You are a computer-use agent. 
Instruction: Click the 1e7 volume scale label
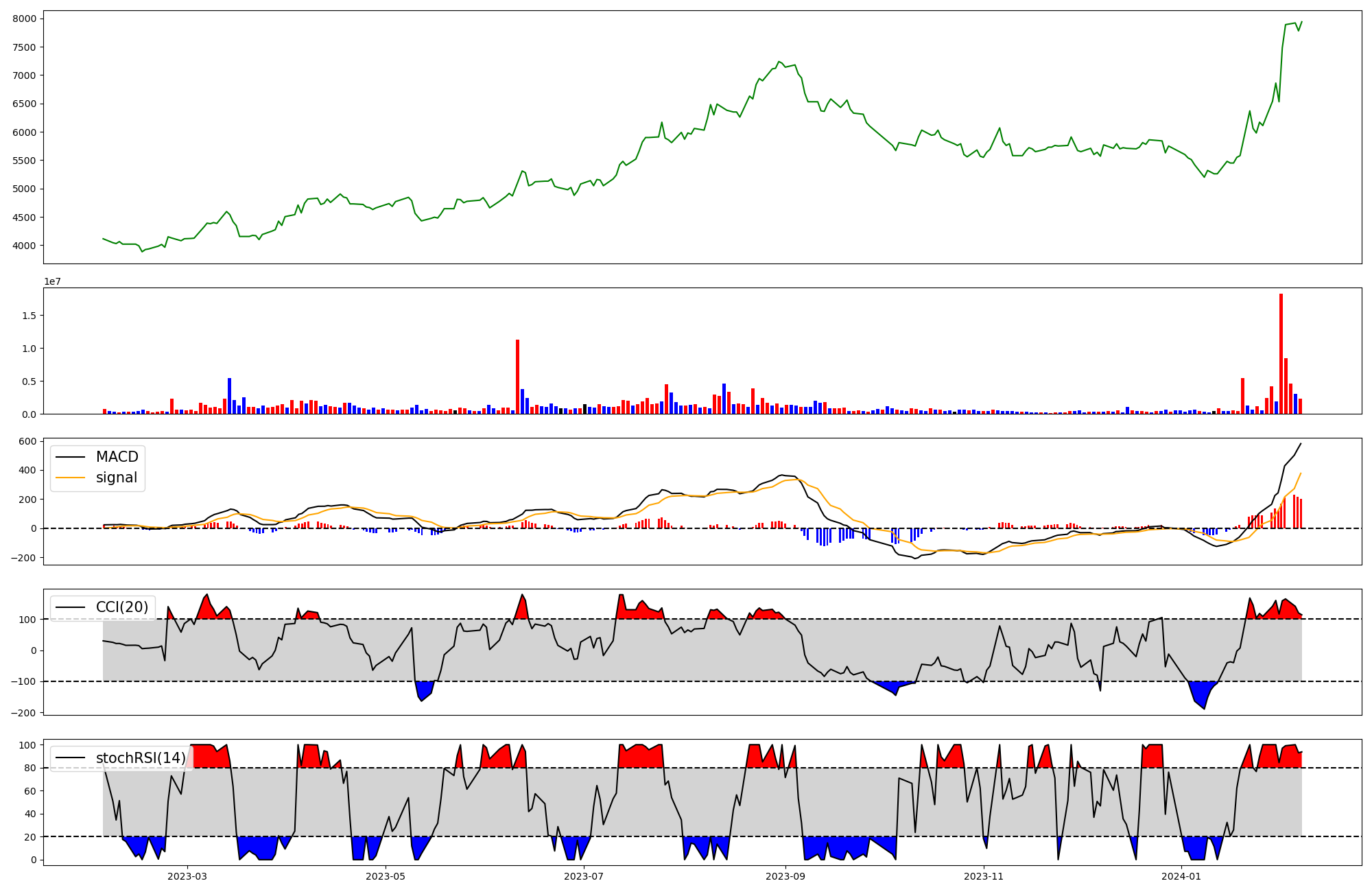52,281
